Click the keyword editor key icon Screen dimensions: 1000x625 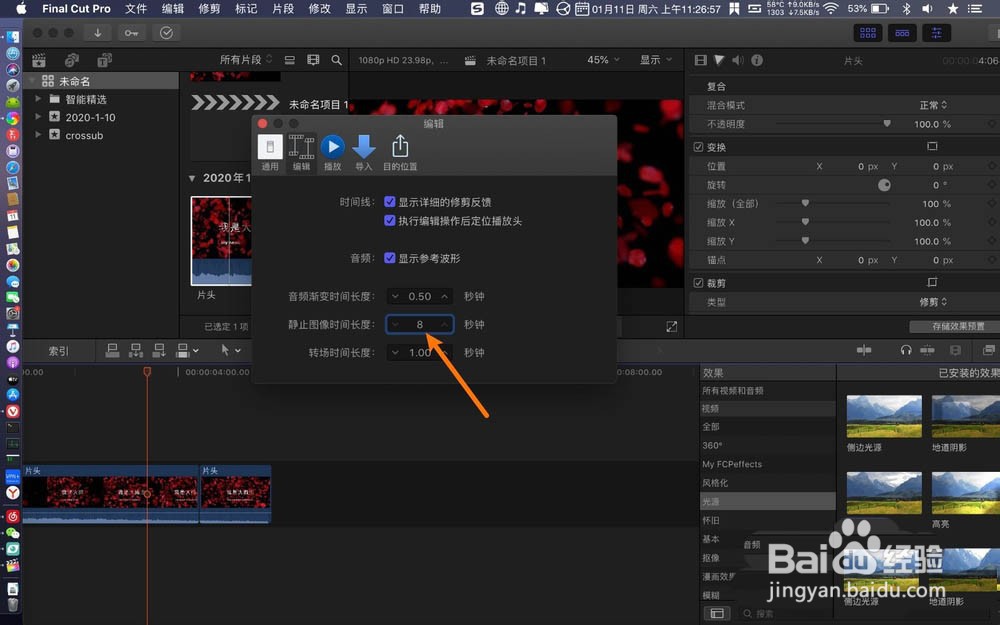[x=131, y=33]
